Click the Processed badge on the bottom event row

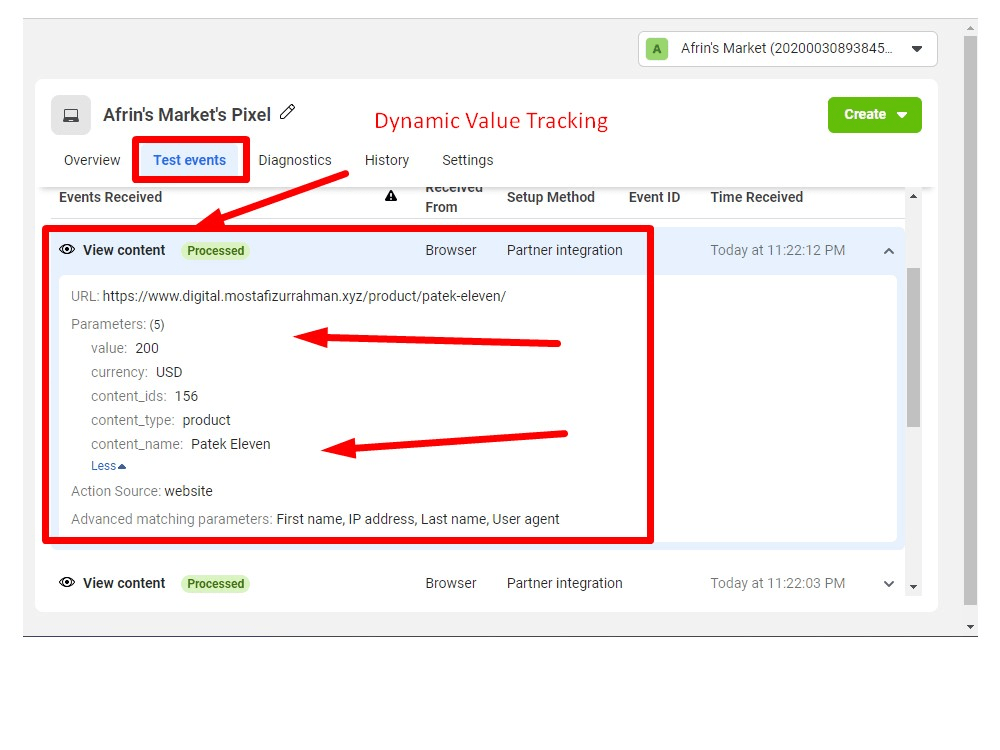[215, 583]
